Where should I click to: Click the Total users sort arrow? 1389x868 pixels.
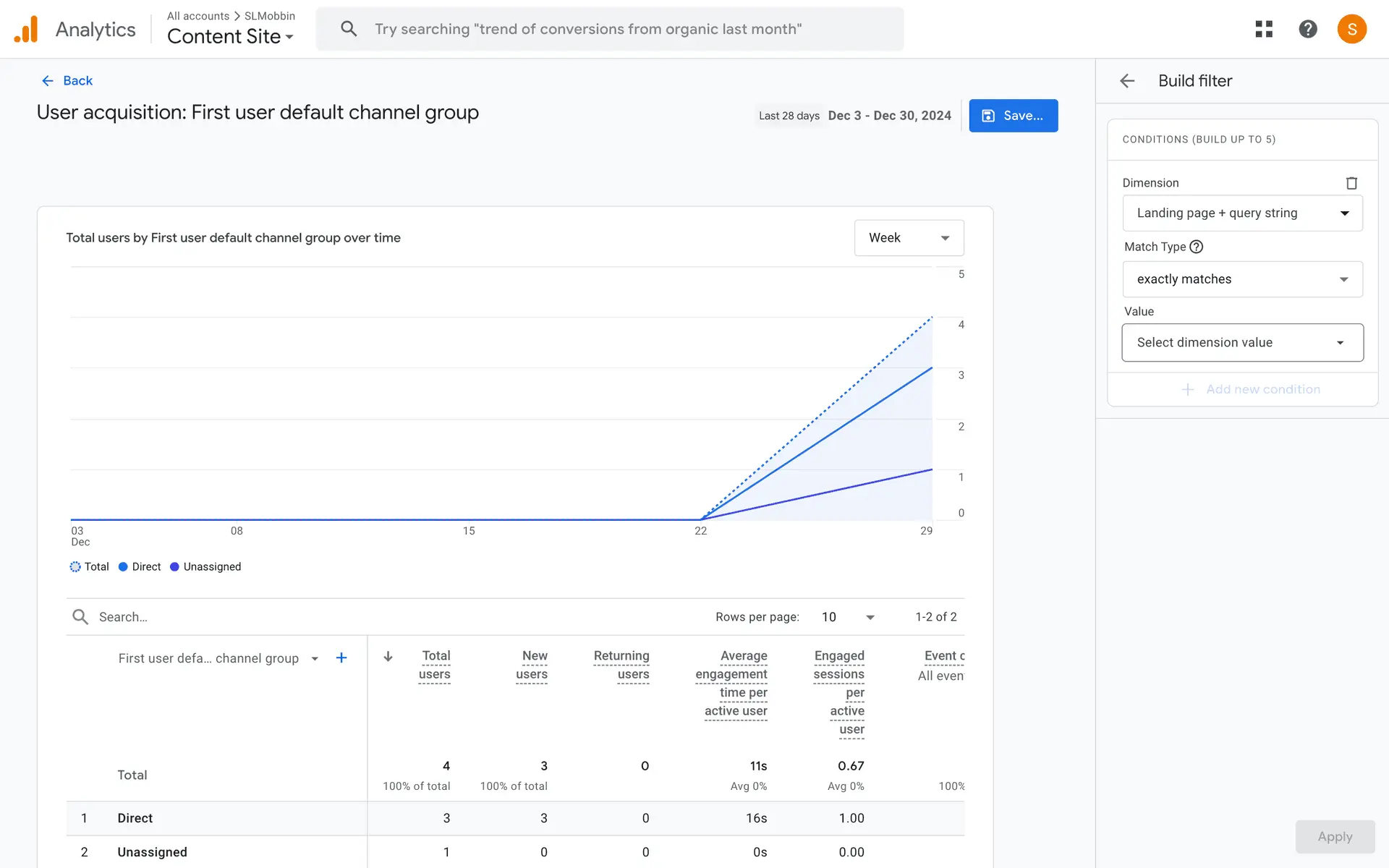[x=388, y=656]
